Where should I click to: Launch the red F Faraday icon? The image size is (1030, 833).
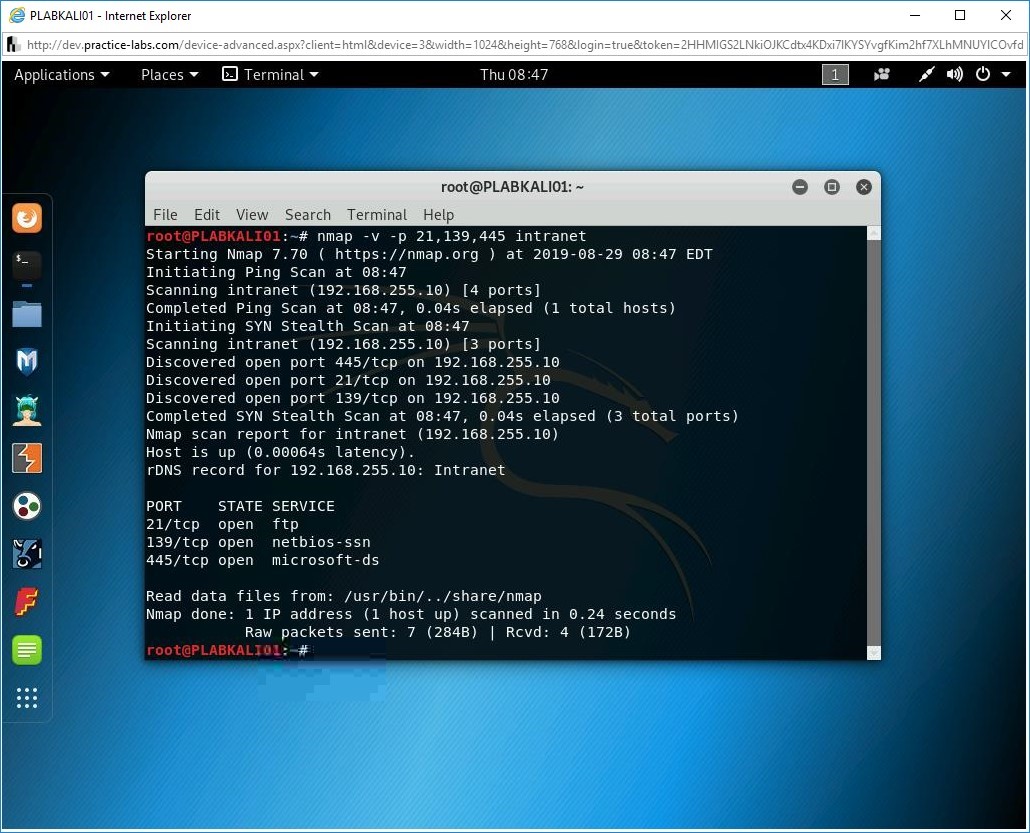click(x=27, y=602)
